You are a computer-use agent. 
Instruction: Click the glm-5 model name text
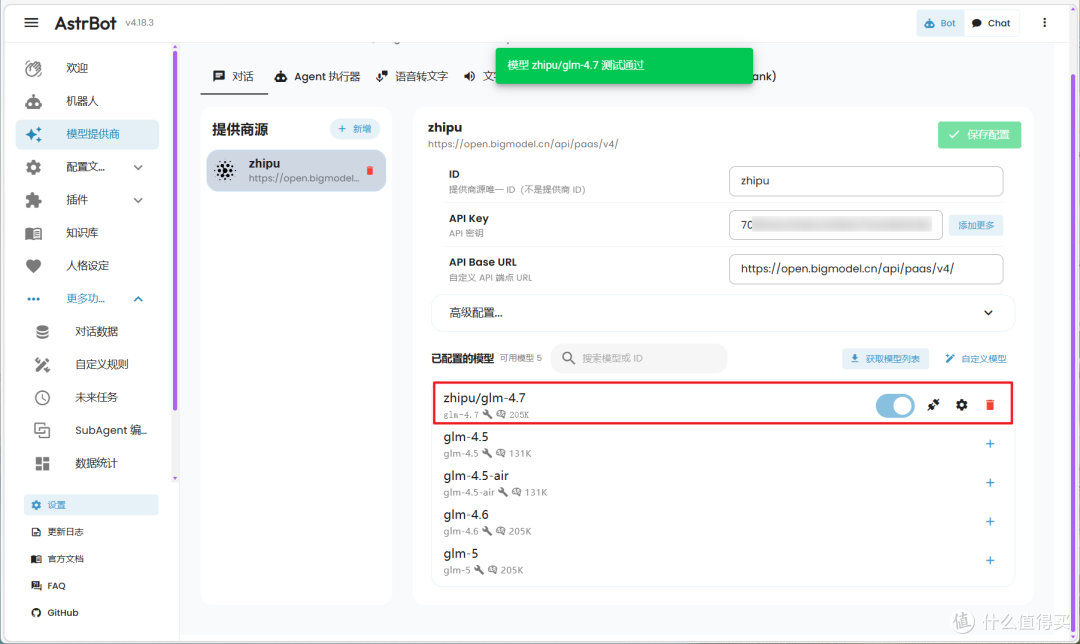click(460, 554)
